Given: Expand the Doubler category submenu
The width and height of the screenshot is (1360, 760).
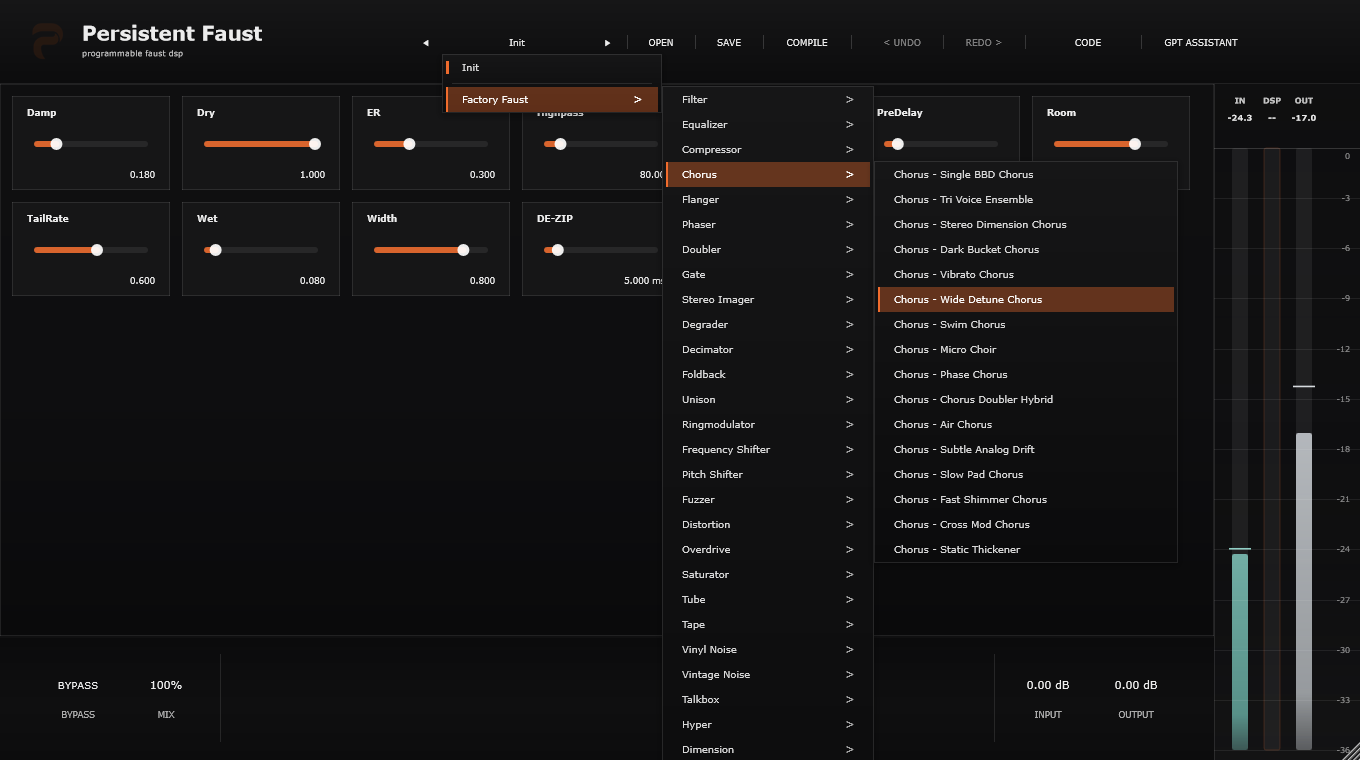Looking at the screenshot, I should [x=768, y=250].
